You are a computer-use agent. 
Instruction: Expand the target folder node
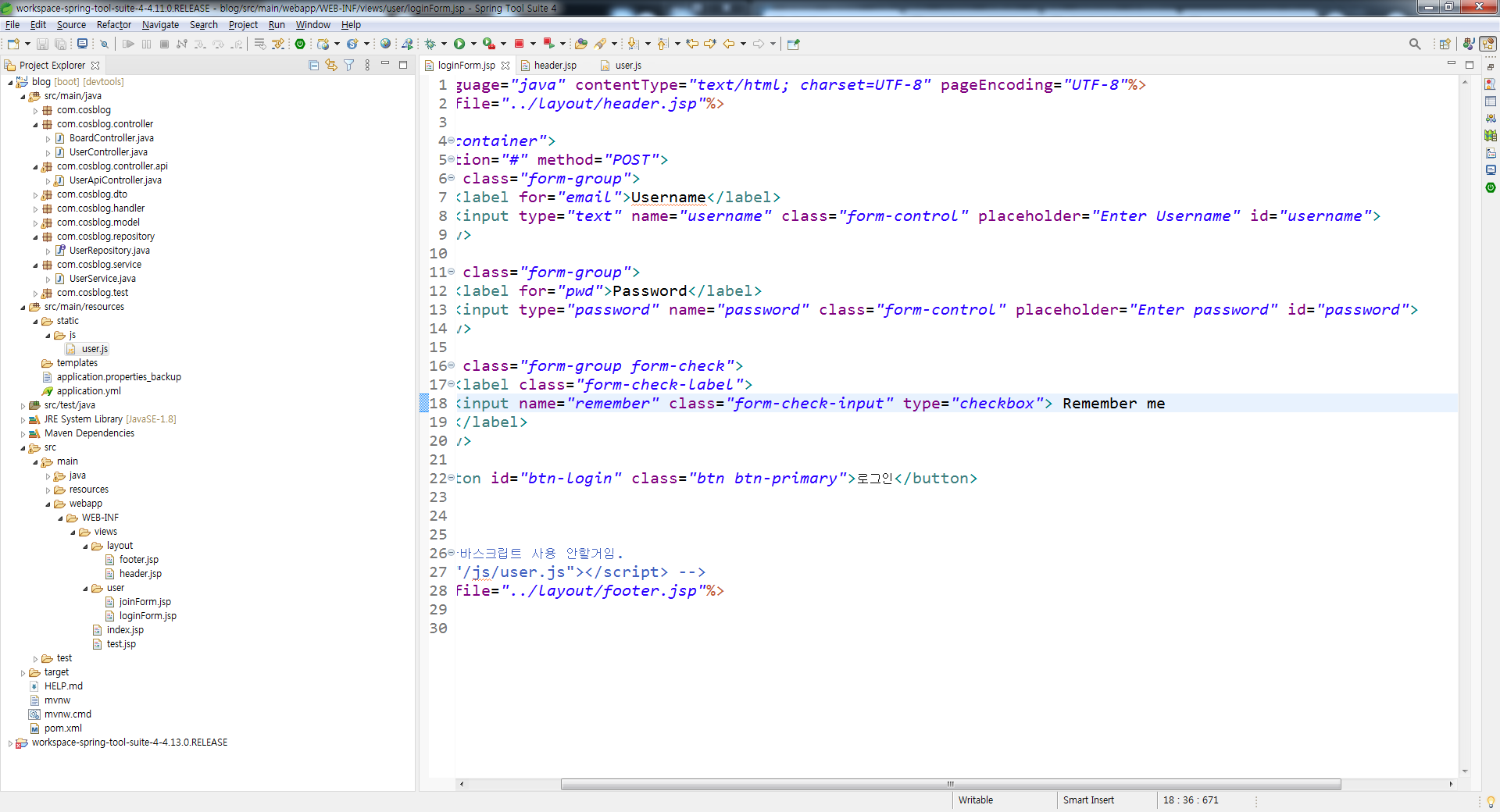tap(23, 672)
